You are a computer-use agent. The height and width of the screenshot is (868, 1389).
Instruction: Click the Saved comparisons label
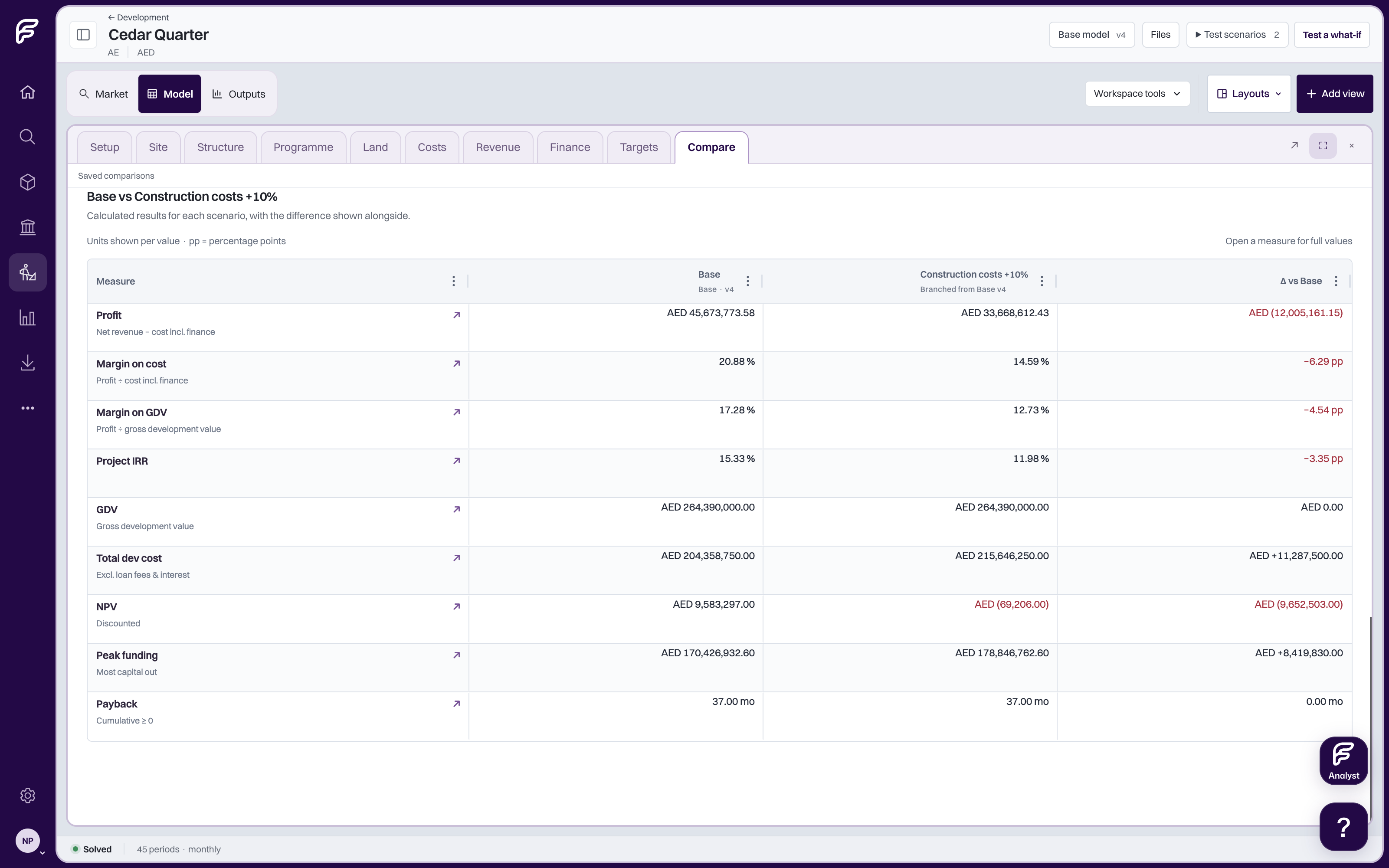pyautogui.click(x=116, y=176)
